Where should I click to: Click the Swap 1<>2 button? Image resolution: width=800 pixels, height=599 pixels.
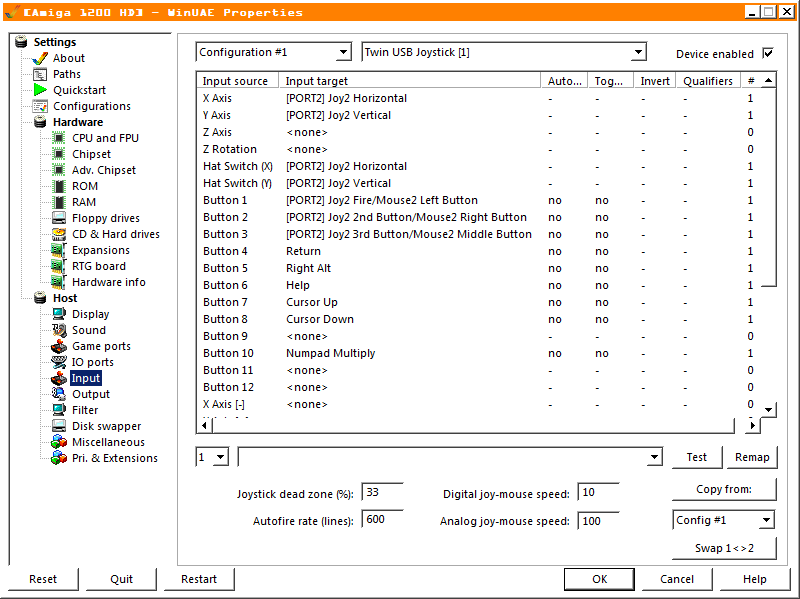pyautogui.click(x=724, y=548)
